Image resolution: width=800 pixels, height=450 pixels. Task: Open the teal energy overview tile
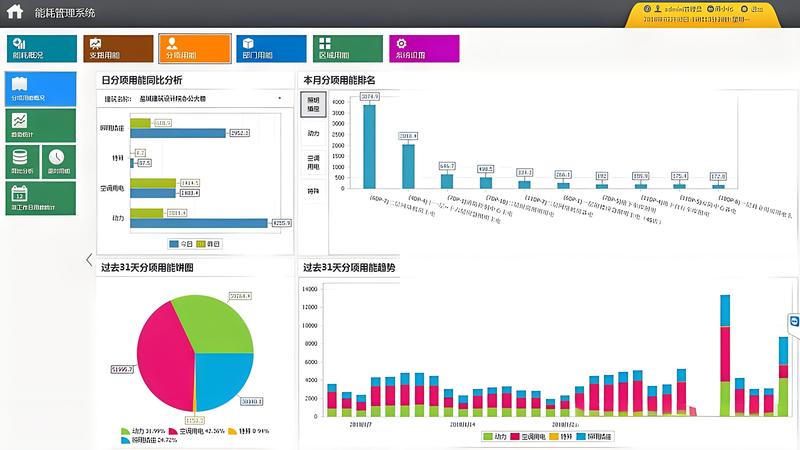[x=42, y=49]
